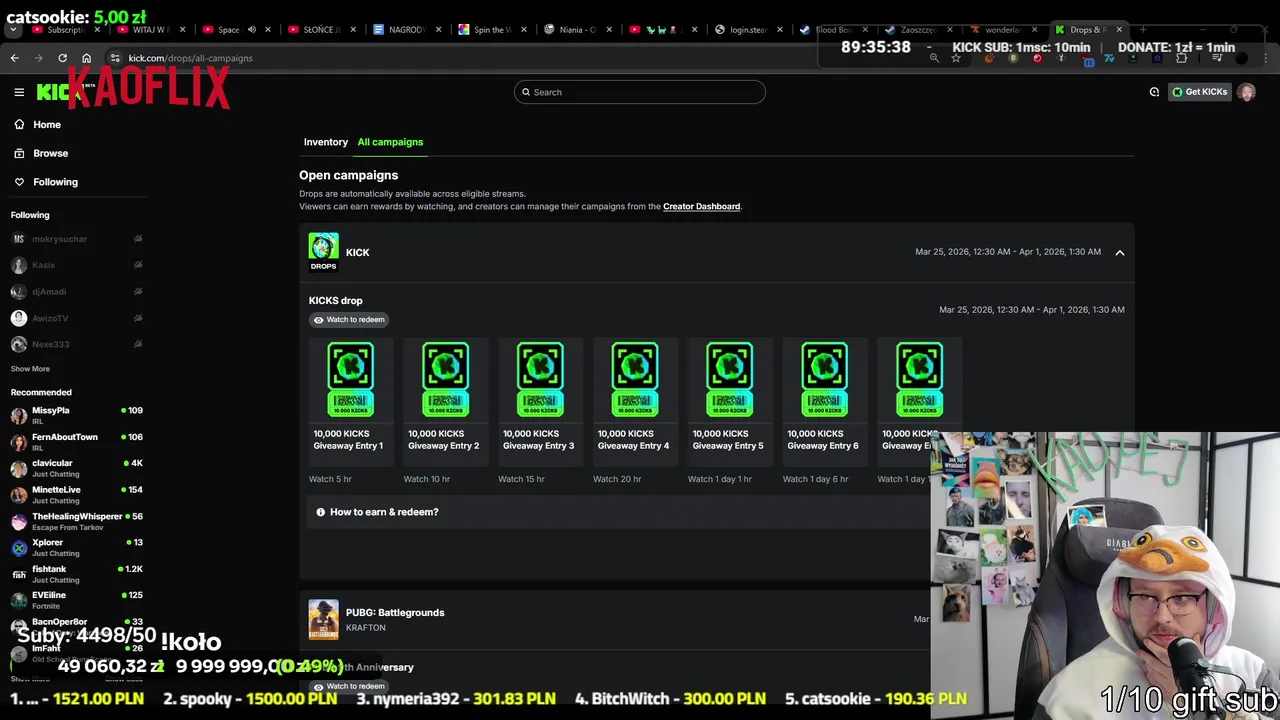Image resolution: width=1280 pixels, height=720 pixels.
Task: Click the Watch to redeem badge under KICKS drop
Action: click(348, 320)
